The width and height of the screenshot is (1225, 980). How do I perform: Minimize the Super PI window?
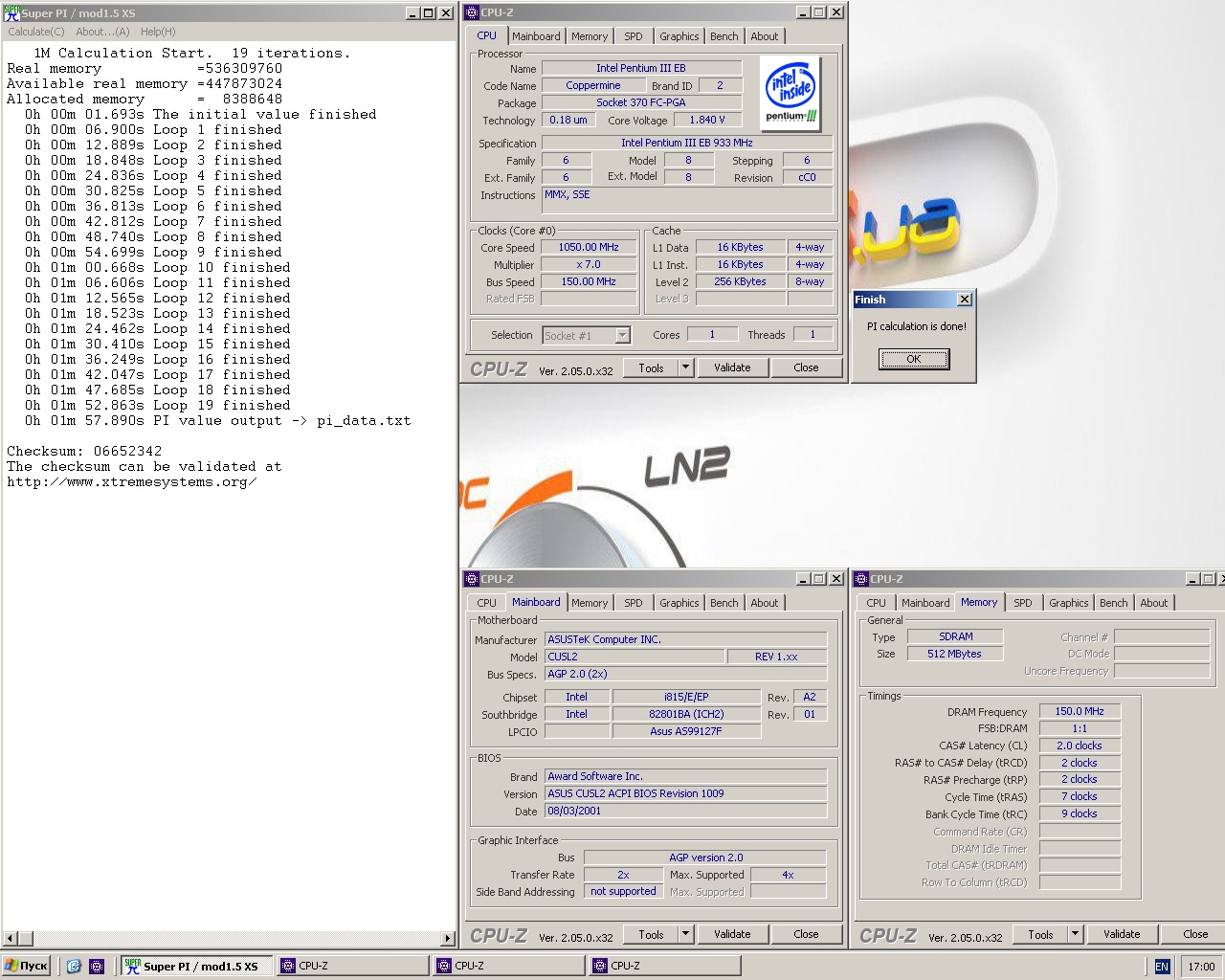click(412, 12)
